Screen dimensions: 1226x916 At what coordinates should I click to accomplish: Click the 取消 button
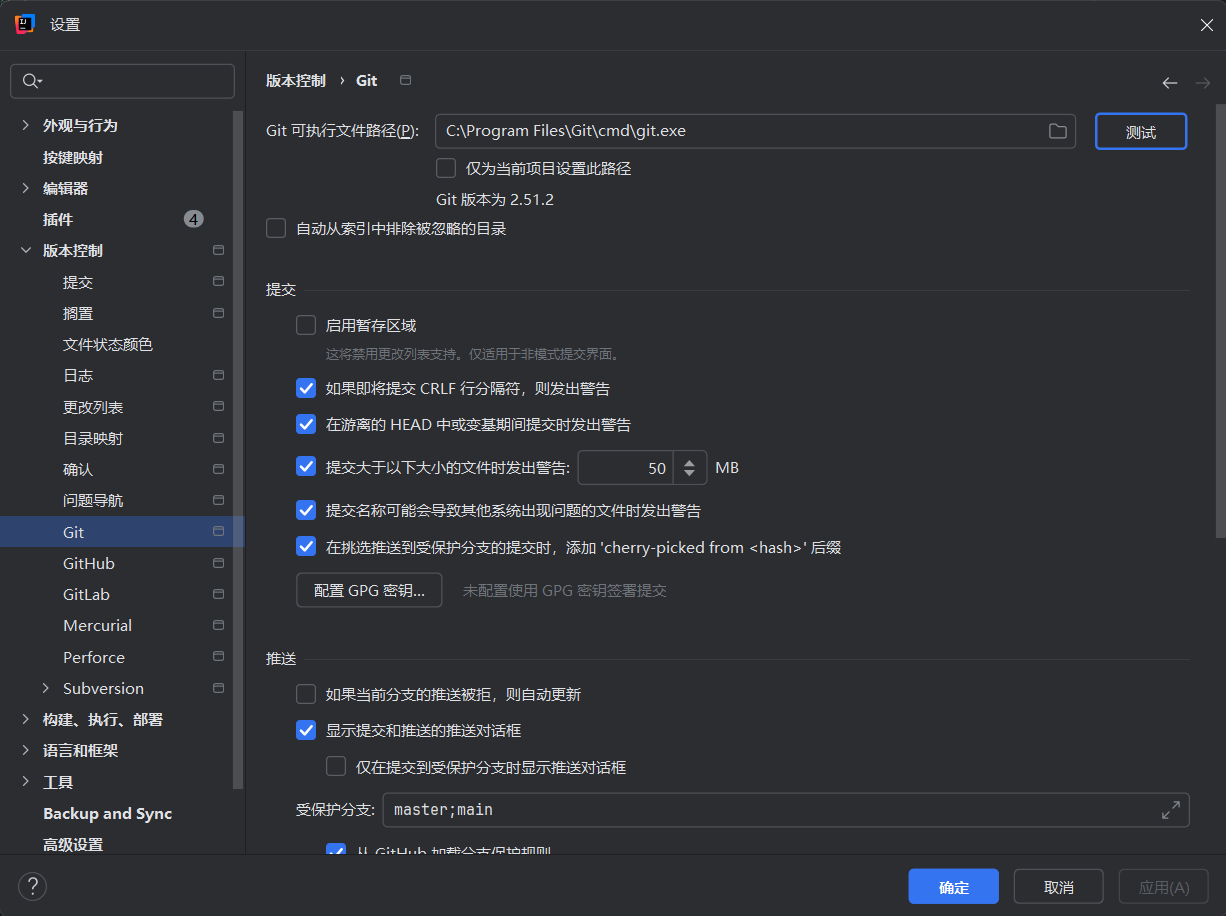pyautogui.click(x=1059, y=887)
